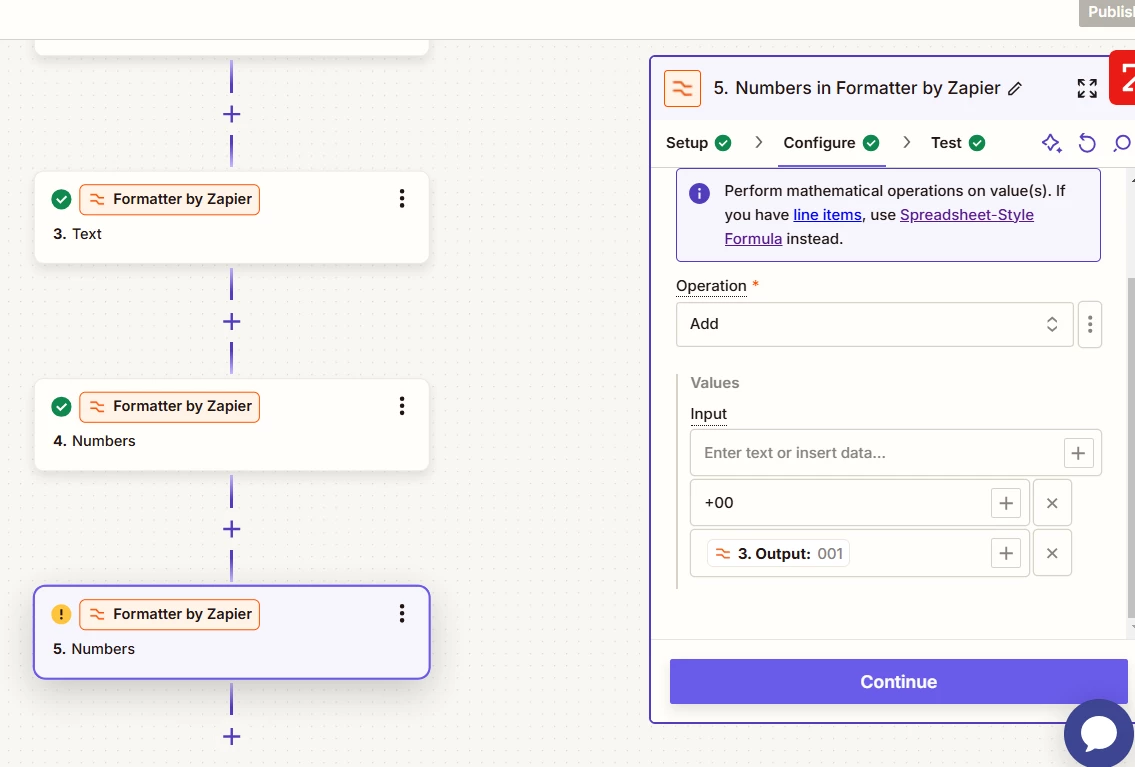Screen dimensions: 1135x767
Task: Click the panel title '5. Numbers in Formatter by Zapier'
Action: tap(857, 88)
